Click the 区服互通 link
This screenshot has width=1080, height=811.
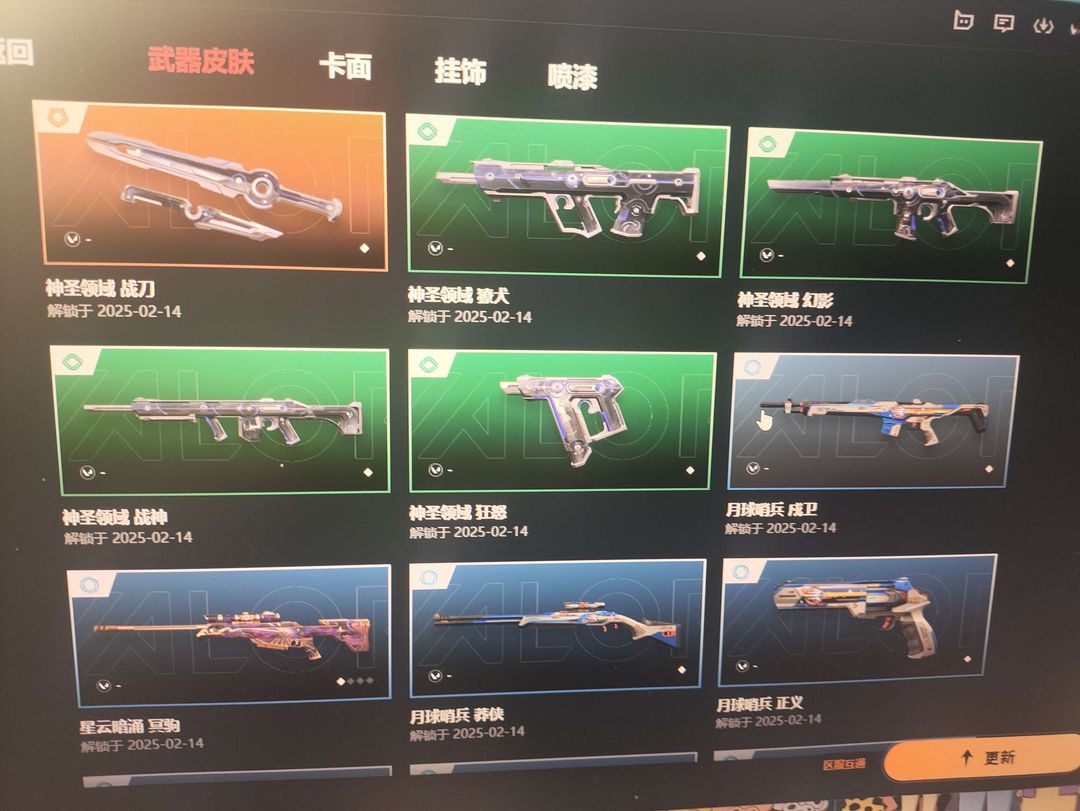844,764
